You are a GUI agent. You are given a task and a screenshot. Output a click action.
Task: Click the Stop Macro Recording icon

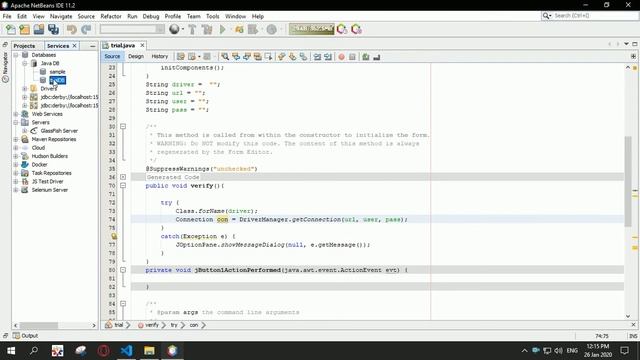352,57
